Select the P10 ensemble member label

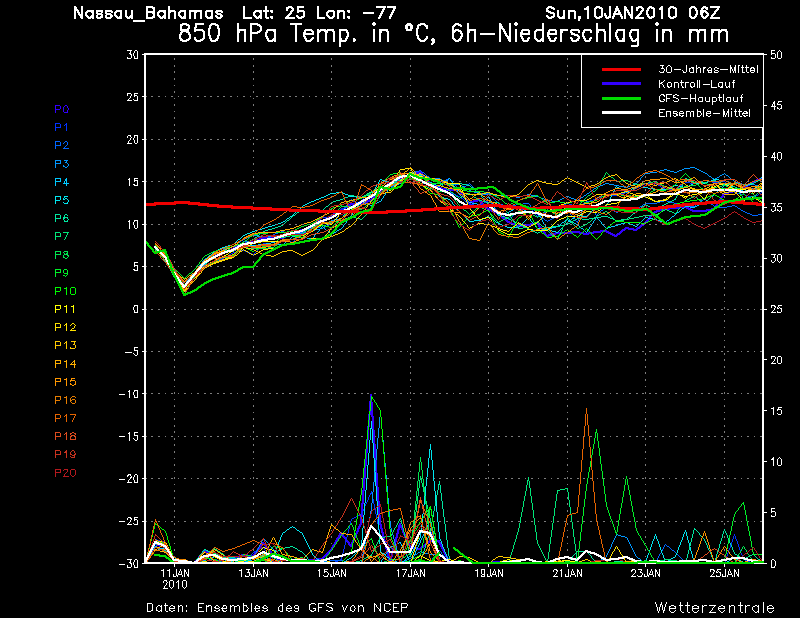click(x=65, y=291)
